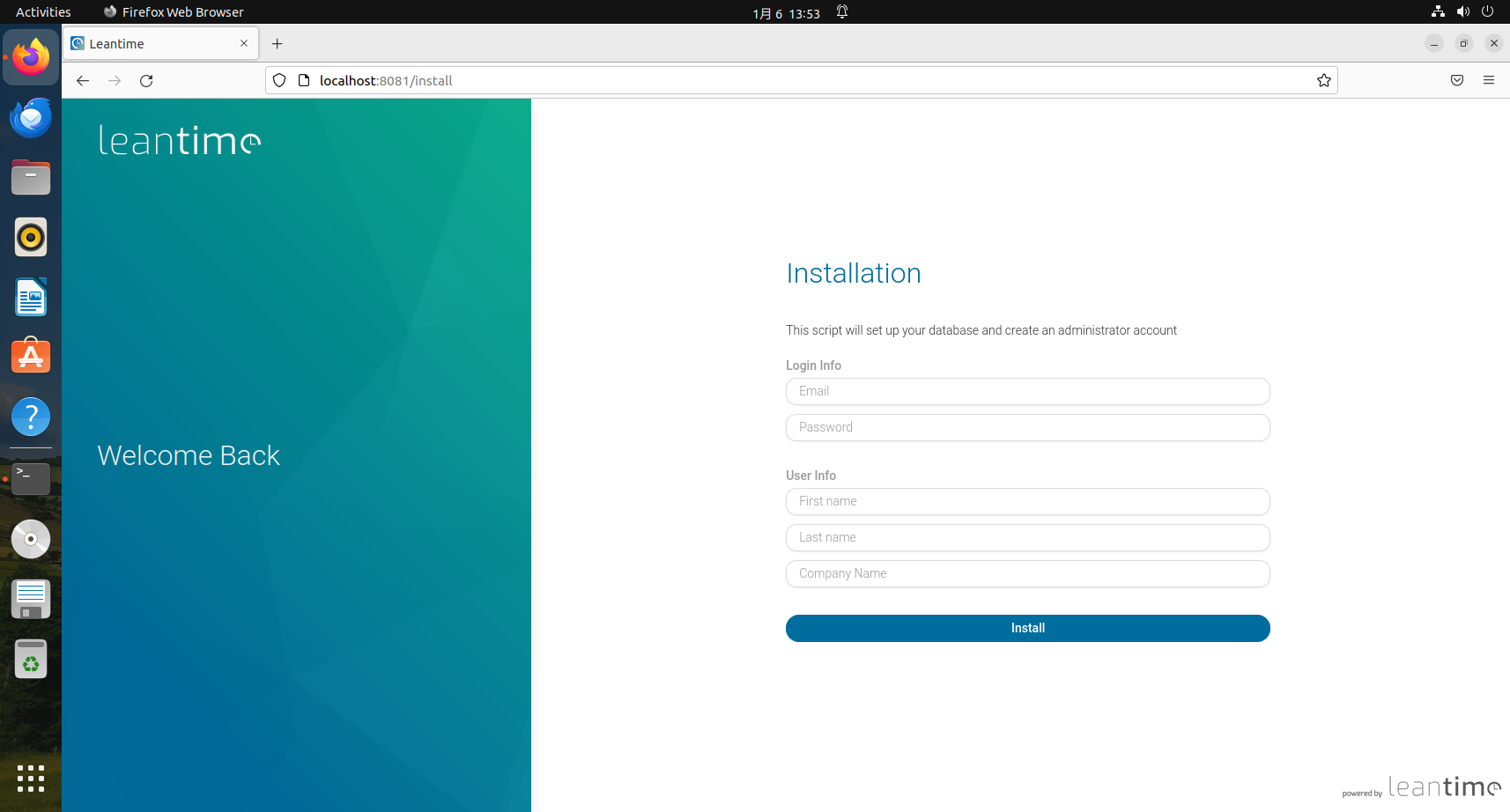Go back using the browser back arrow

click(83, 80)
